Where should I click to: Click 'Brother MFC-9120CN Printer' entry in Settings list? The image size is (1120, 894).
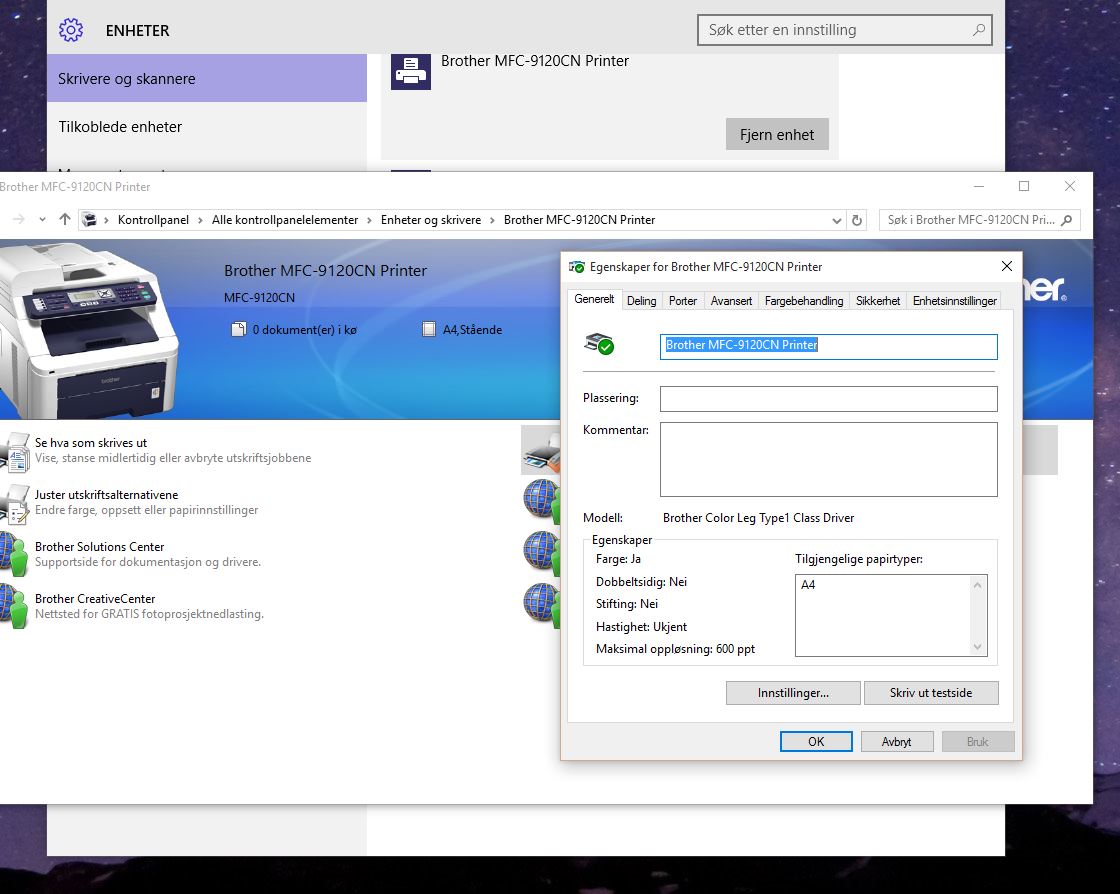coord(609,106)
